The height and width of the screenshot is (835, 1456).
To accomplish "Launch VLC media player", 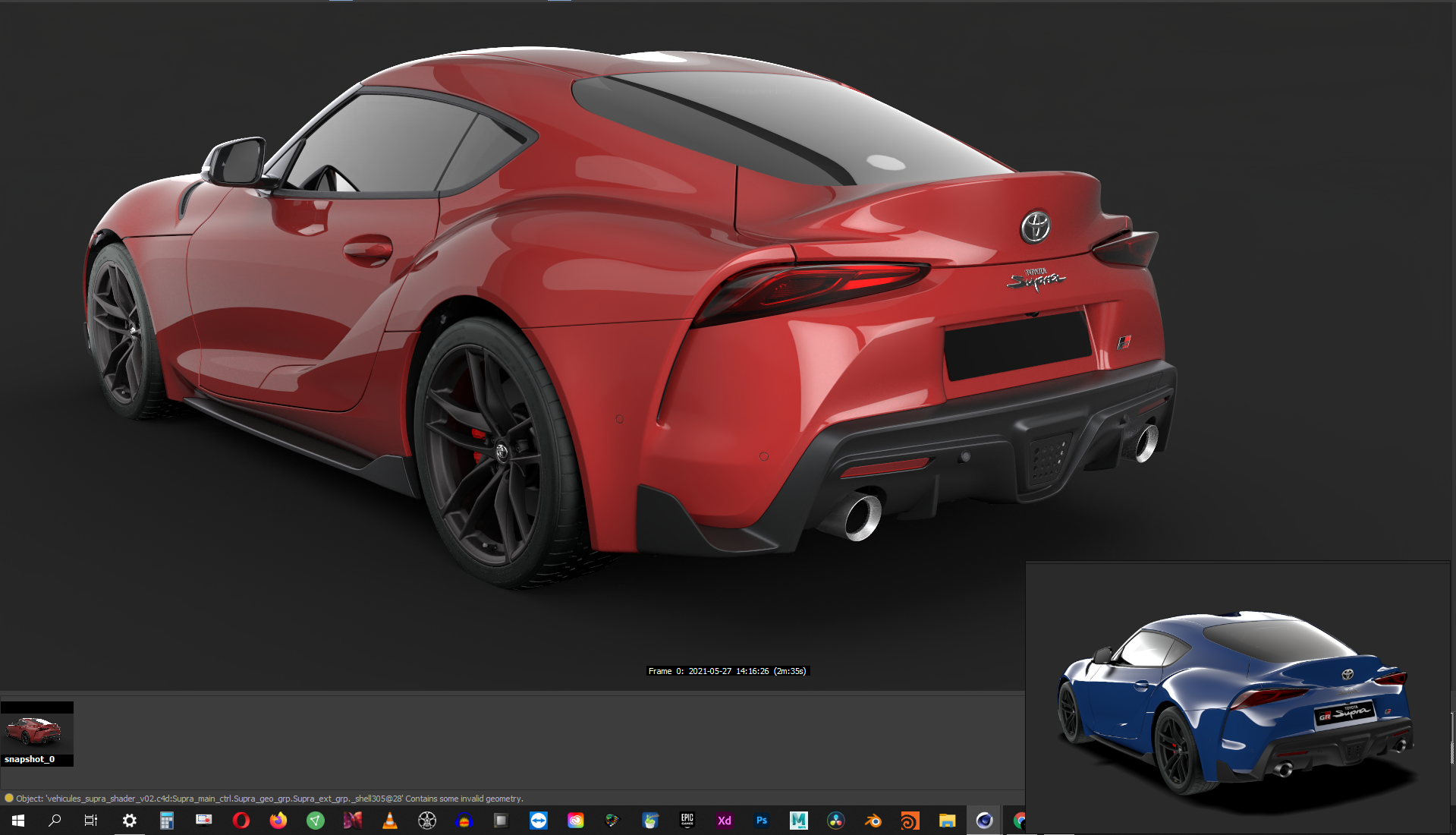I will [x=390, y=821].
